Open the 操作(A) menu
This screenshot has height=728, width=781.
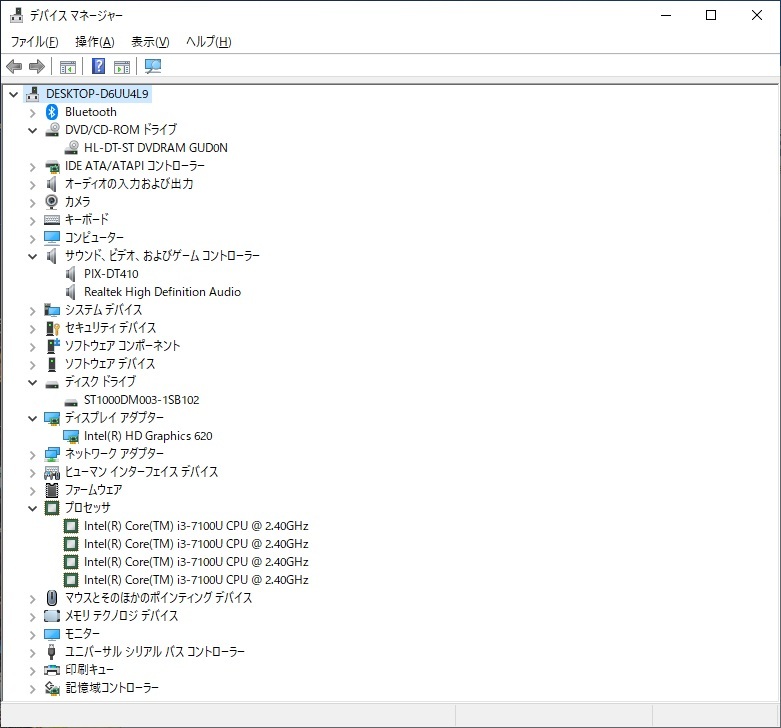(95, 42)
